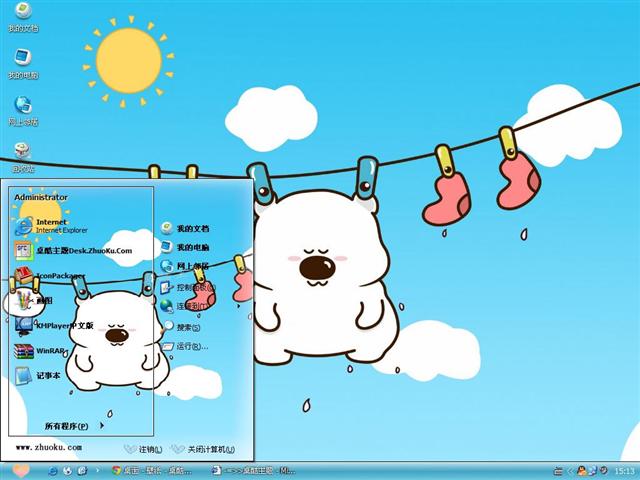Open 我的电脑 icon on the desktop

click(23, 64)
